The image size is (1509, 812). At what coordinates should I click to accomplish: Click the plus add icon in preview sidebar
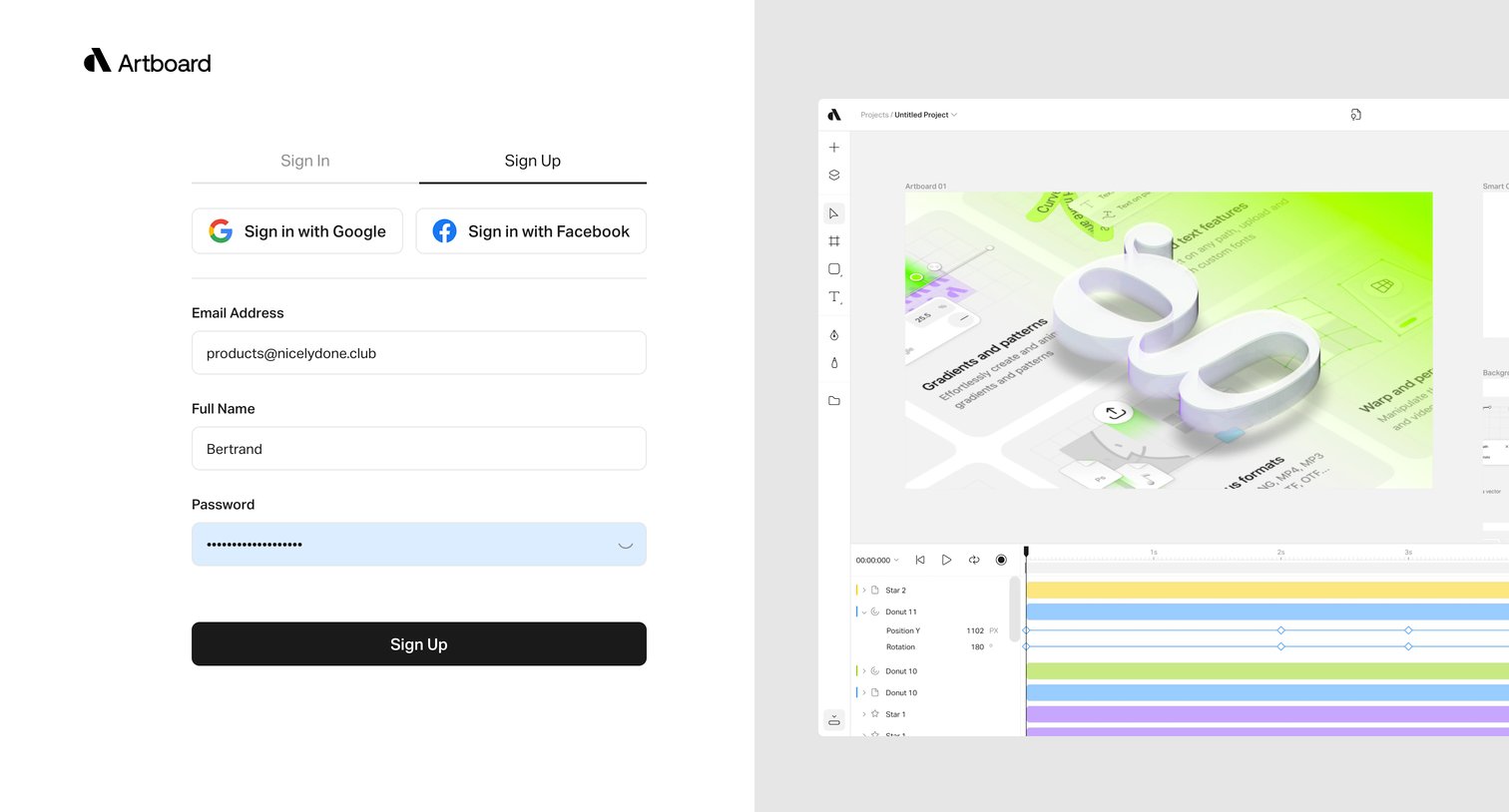click(834, 148)
